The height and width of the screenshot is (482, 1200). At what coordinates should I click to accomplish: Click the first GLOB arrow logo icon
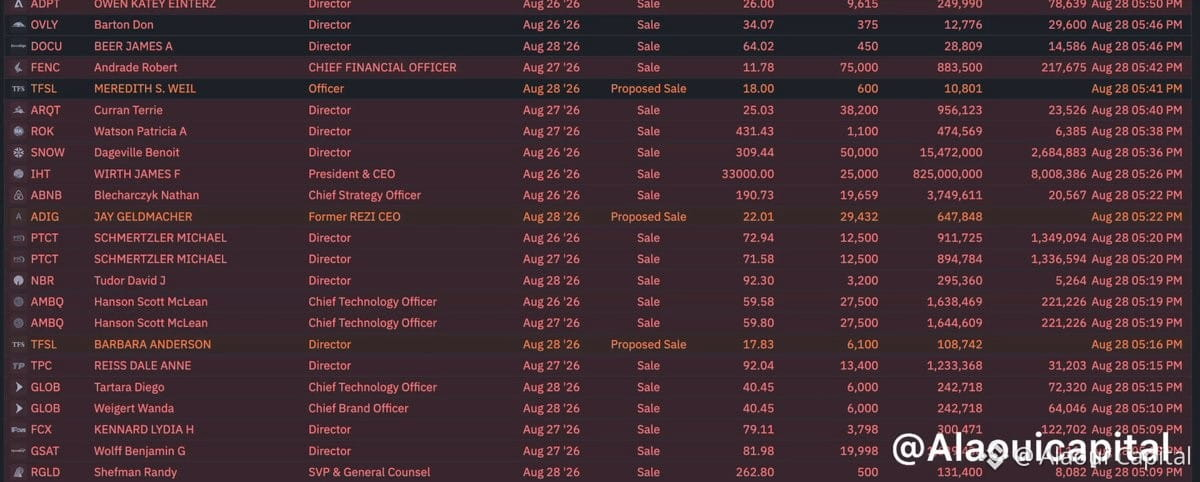click(18, 387)
